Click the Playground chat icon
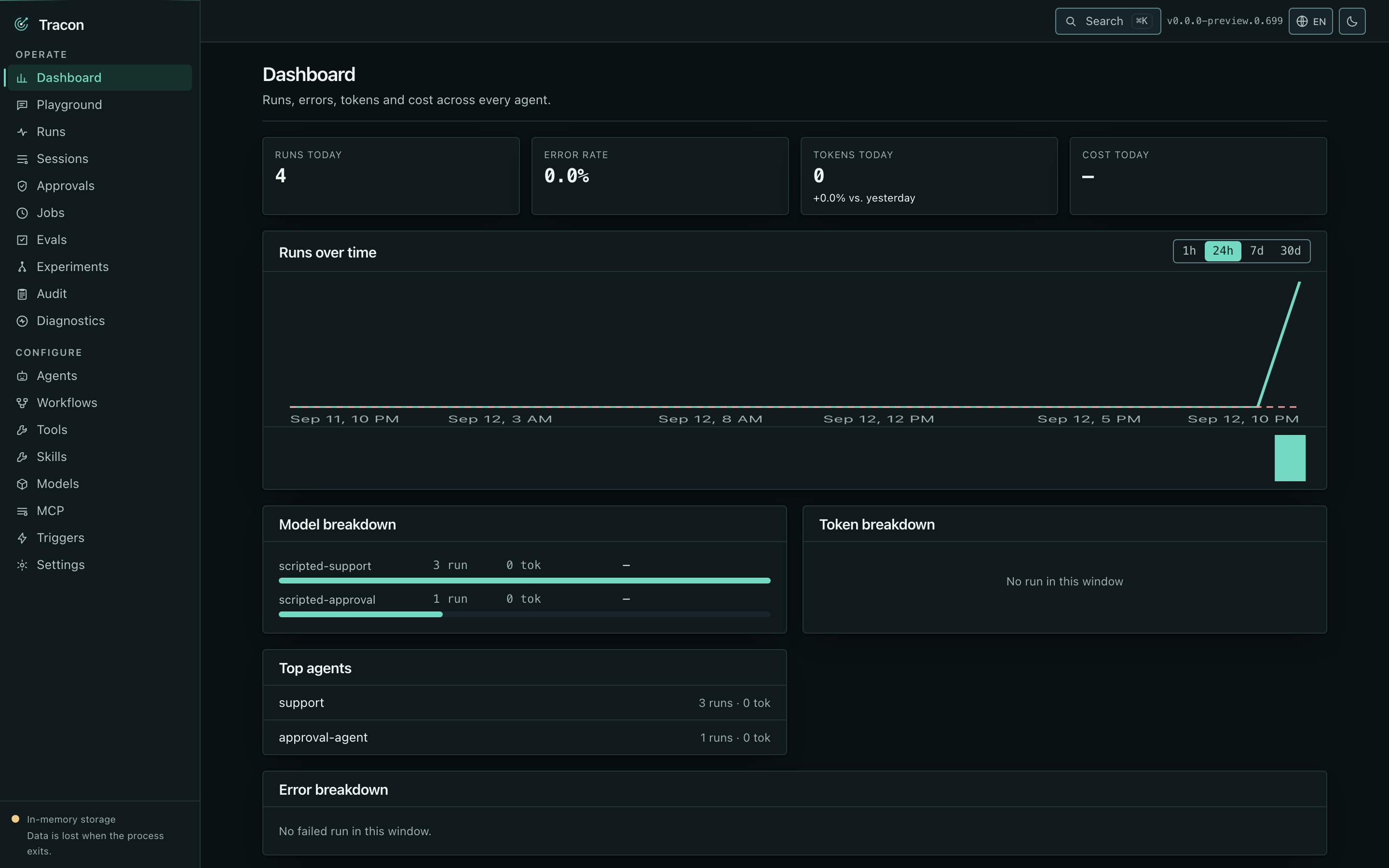Viewport: 1389px width, 868px height. [22, 105]
